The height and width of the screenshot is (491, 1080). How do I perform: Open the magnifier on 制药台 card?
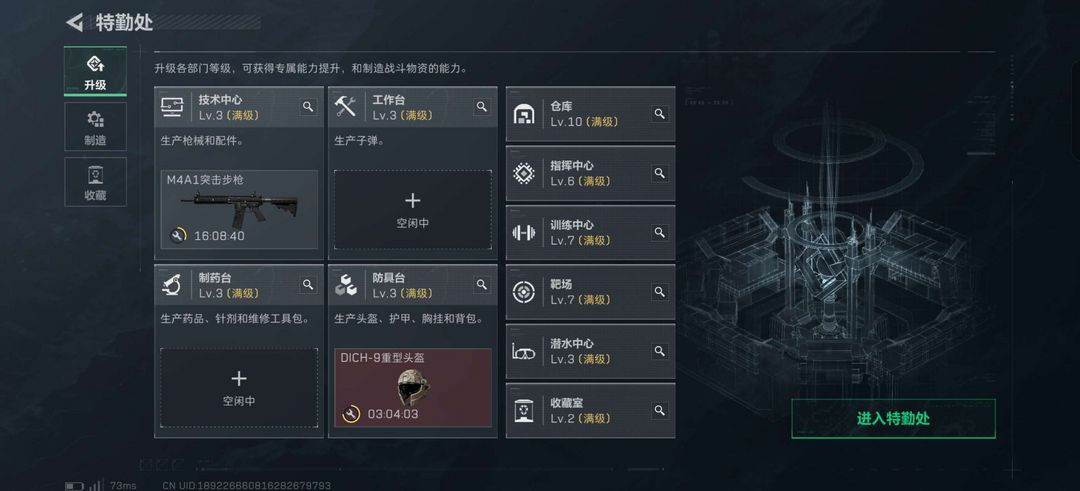[308, 284]
